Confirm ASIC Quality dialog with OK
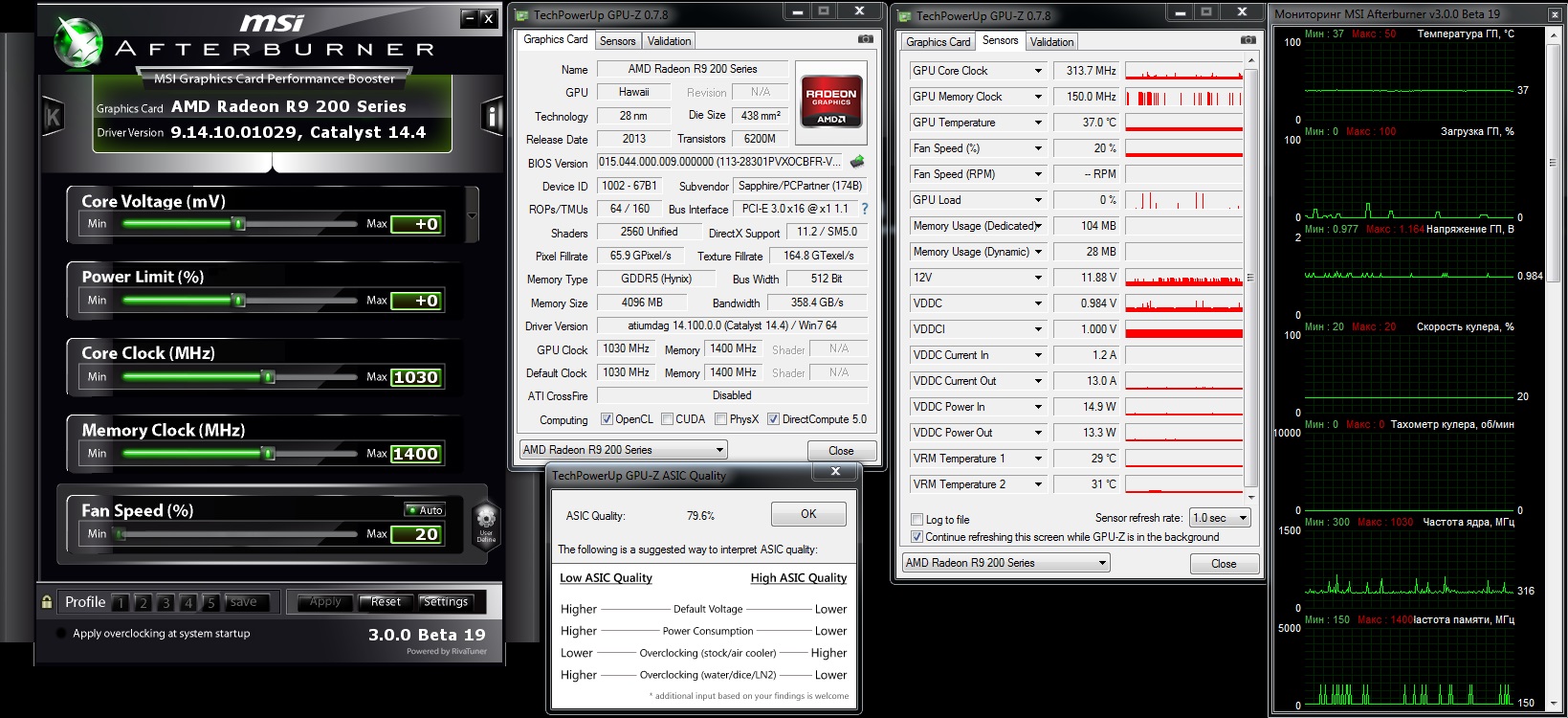 tap(808, 514)
